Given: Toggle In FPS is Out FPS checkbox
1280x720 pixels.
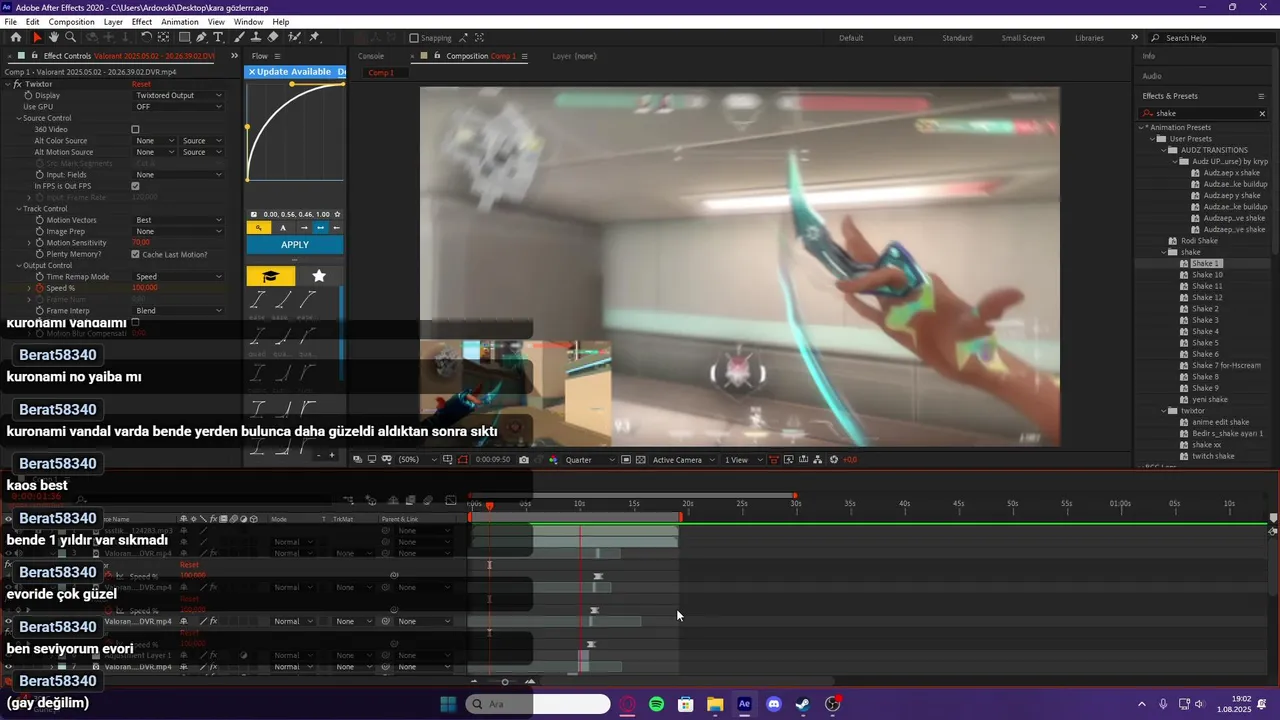Looking at the screenshot, I should (136, 186).
